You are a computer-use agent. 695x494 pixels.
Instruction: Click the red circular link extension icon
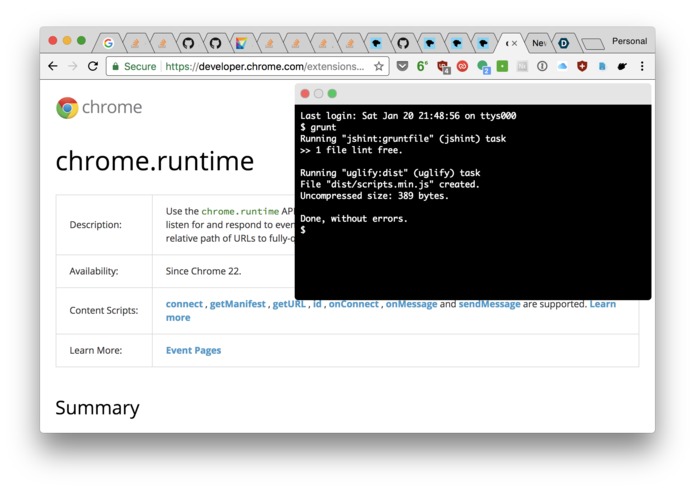click(x=462, y=66)
